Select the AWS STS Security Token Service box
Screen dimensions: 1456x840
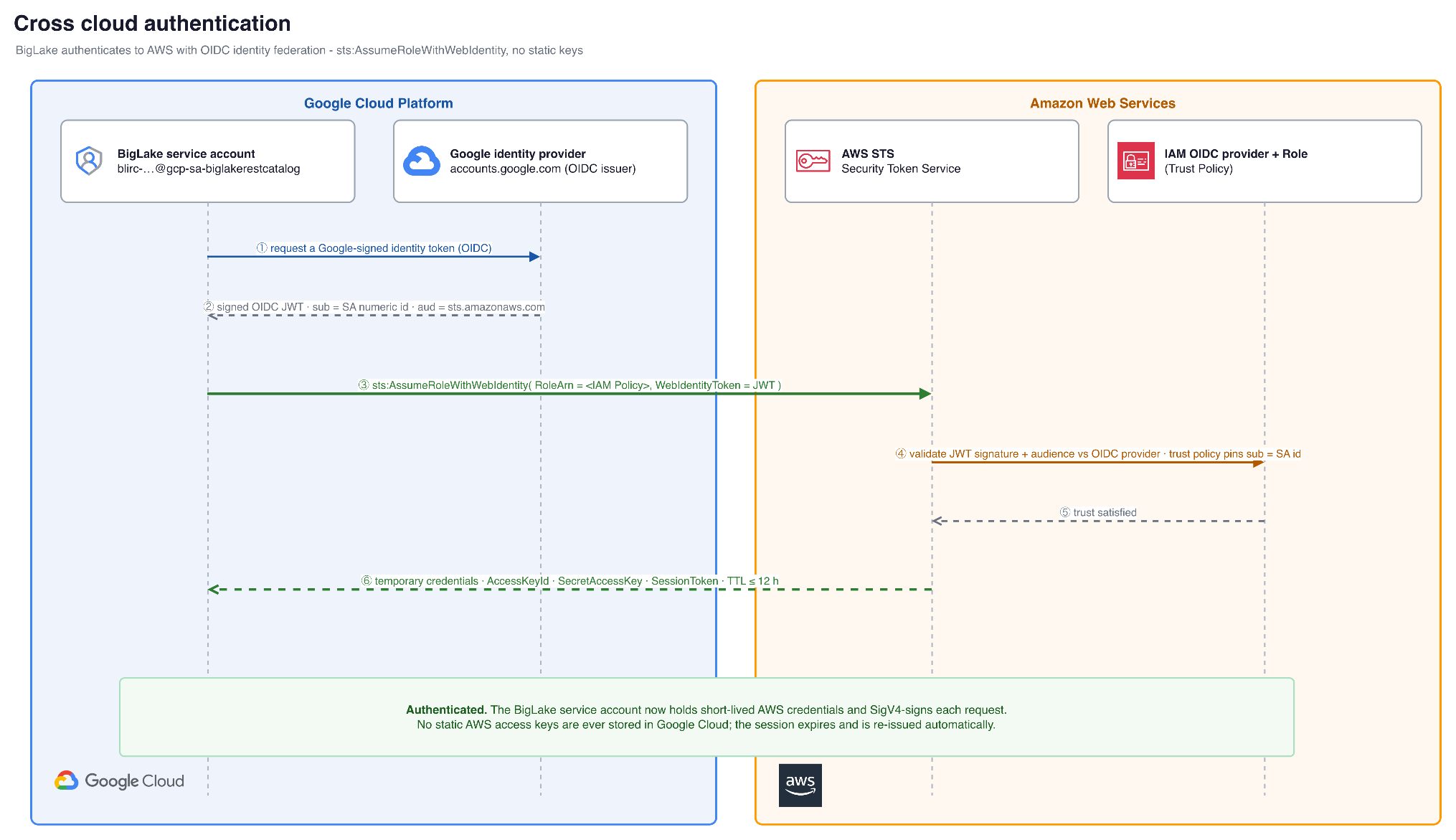tap(932, 161)
